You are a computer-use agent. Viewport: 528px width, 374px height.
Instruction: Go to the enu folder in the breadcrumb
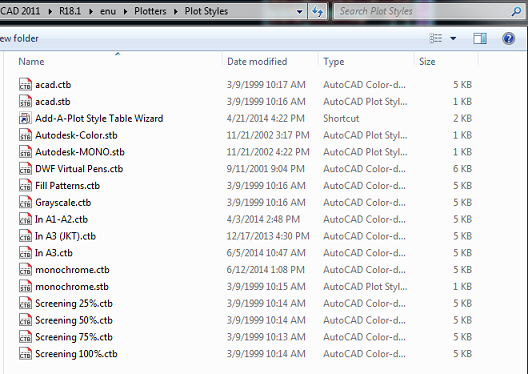click(x=108, y=11)
